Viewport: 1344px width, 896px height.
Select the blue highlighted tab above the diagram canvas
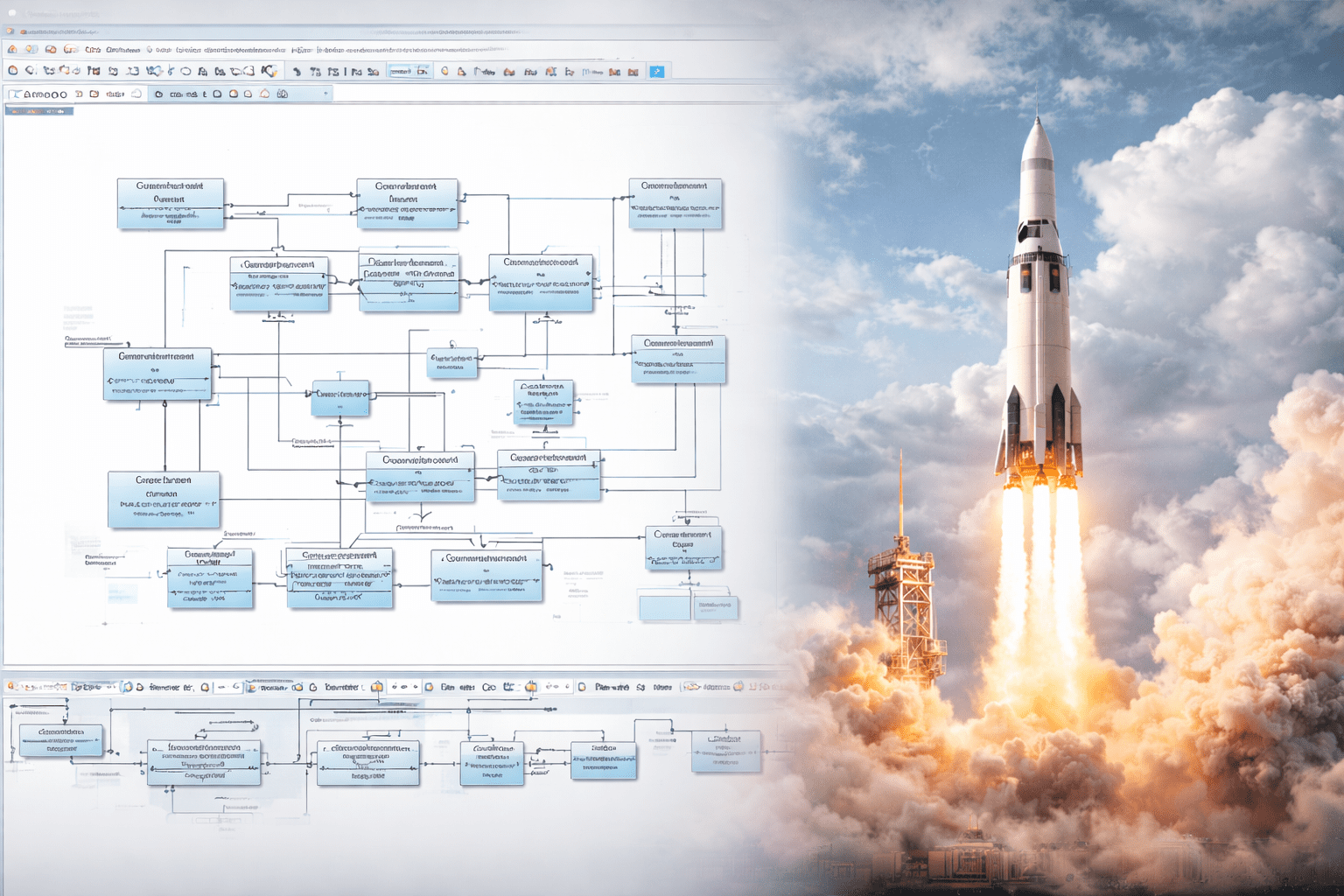click(39, 111)
